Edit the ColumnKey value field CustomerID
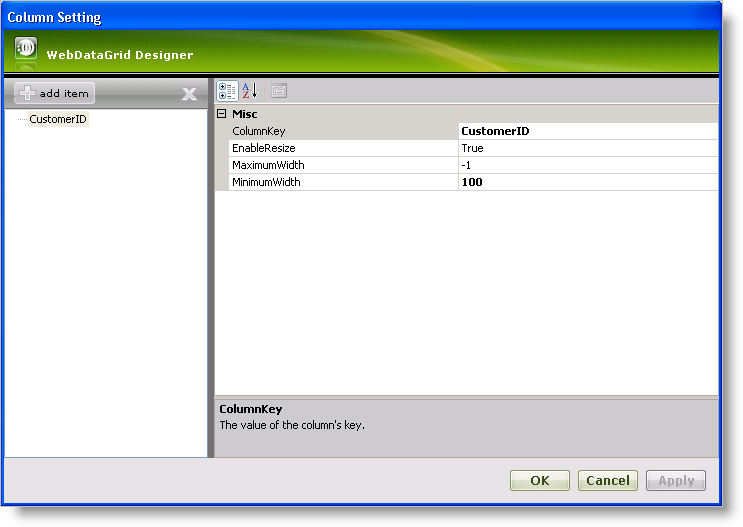 tap(587, 131)
